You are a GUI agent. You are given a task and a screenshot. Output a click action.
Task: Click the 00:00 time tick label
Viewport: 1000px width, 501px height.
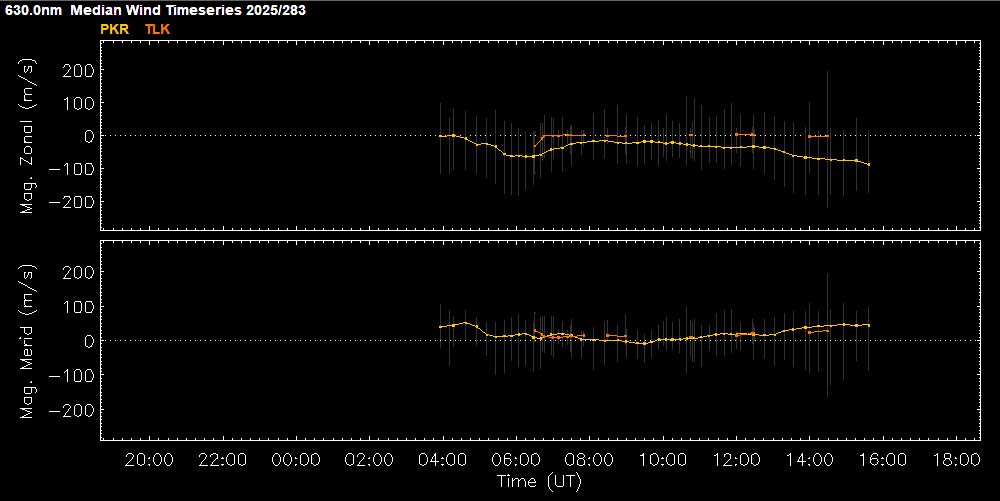[x=296, y=460]
